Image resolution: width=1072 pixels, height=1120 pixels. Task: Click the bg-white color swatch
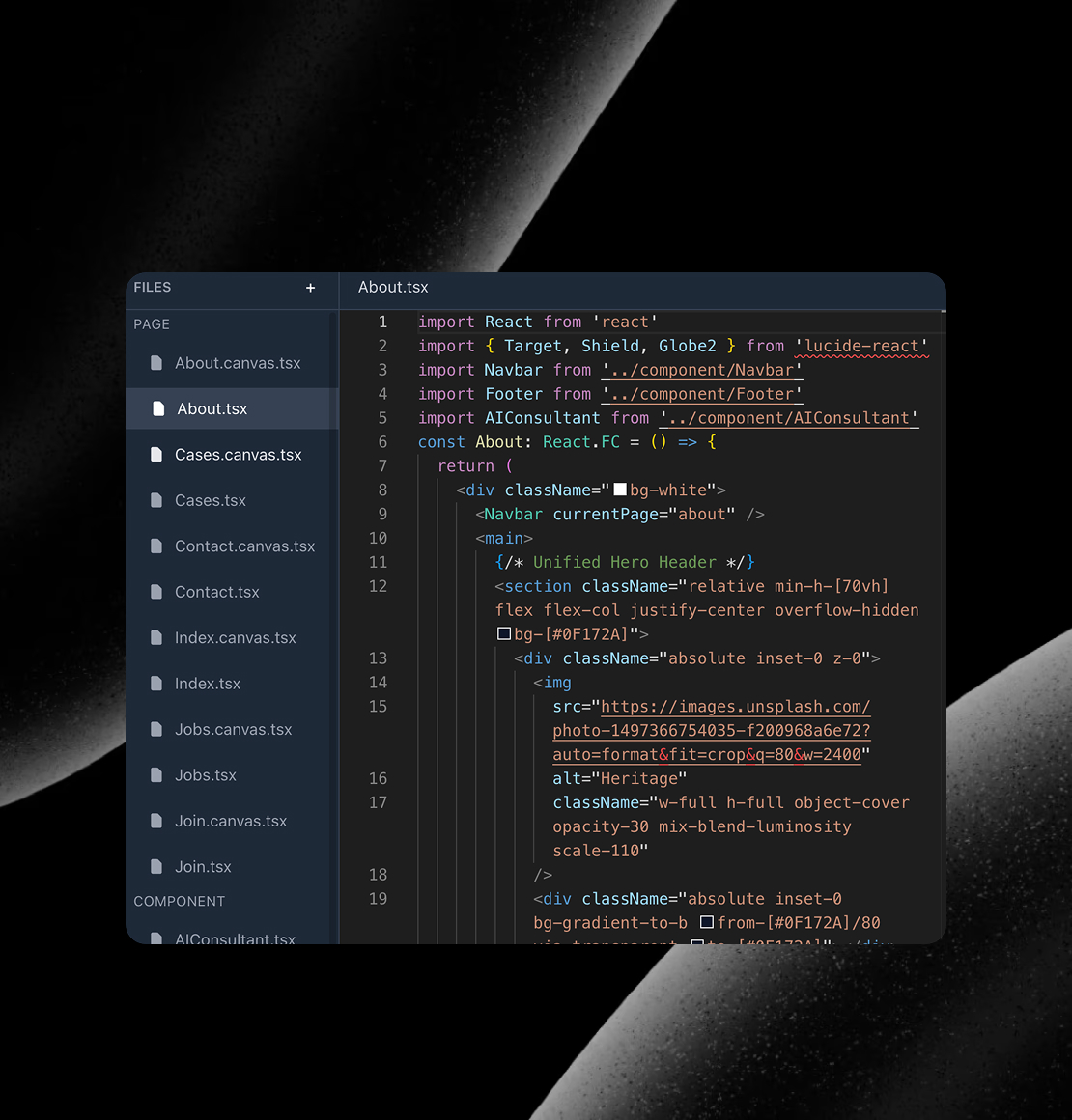[x=620, y=490]
